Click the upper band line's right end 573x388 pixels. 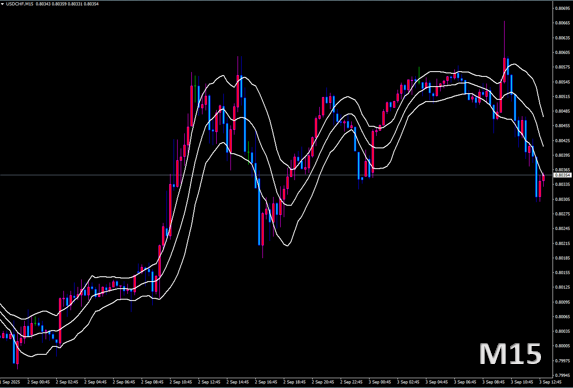[543, 116]
